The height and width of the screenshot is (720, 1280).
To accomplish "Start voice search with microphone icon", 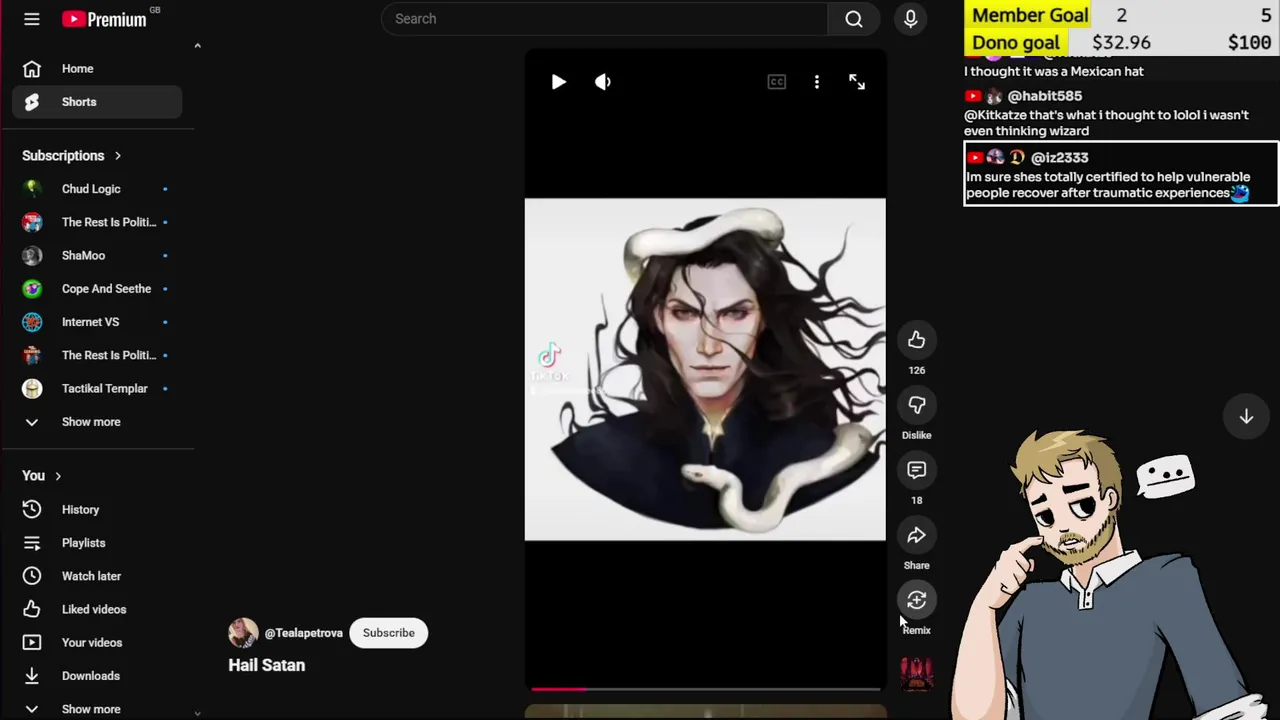I will pyautogui.click(x=910, y=19).
